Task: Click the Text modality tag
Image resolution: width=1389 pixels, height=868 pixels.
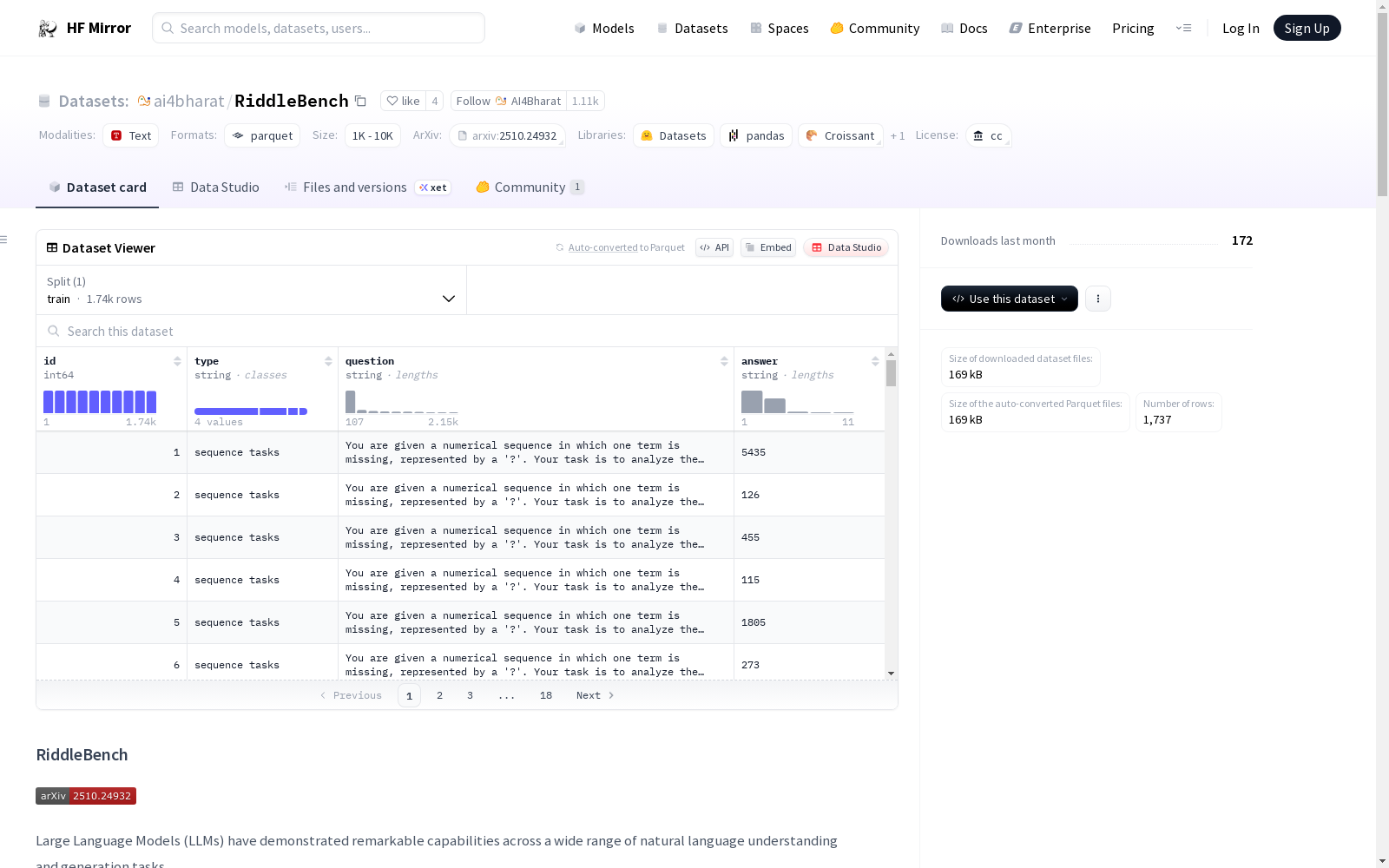Action: (x=131, y=135)
